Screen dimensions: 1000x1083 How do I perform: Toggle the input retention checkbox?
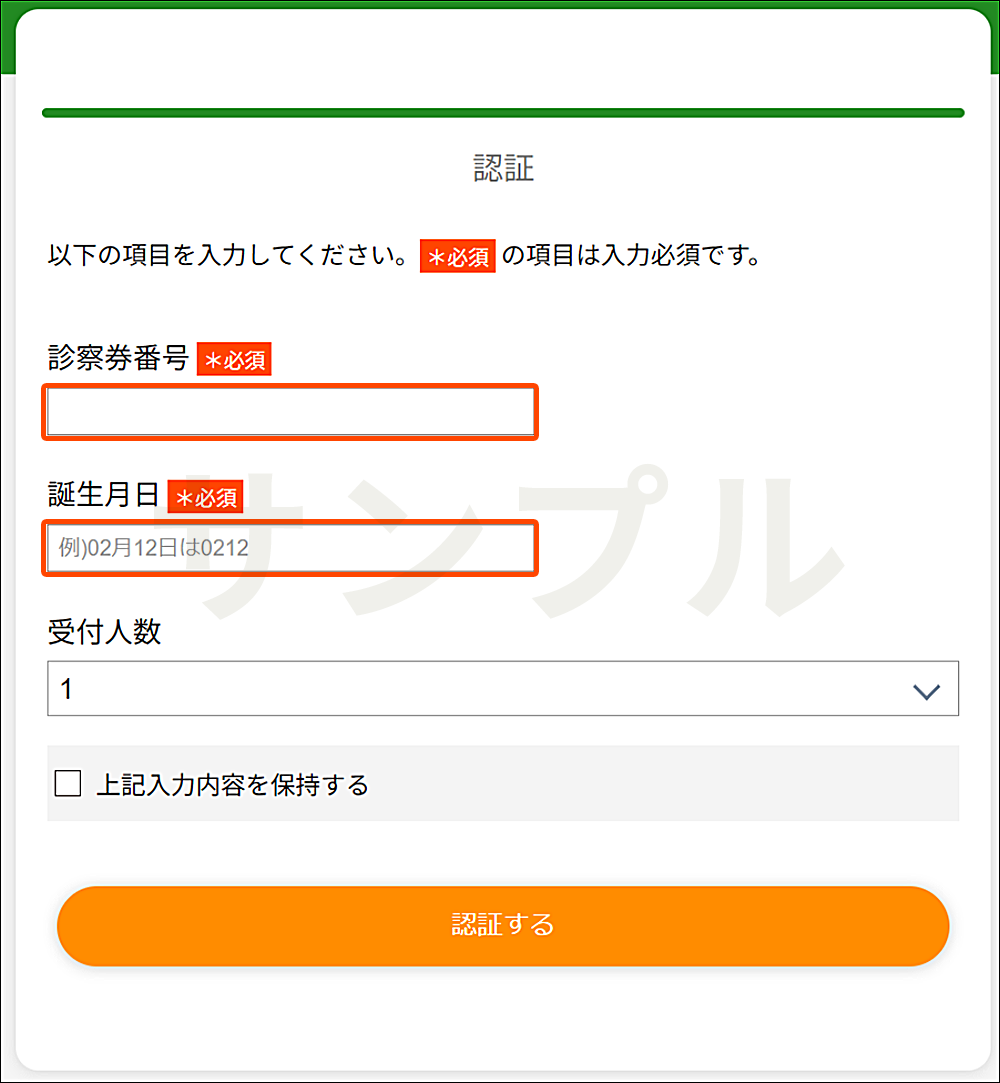click(x=66, y=785)
